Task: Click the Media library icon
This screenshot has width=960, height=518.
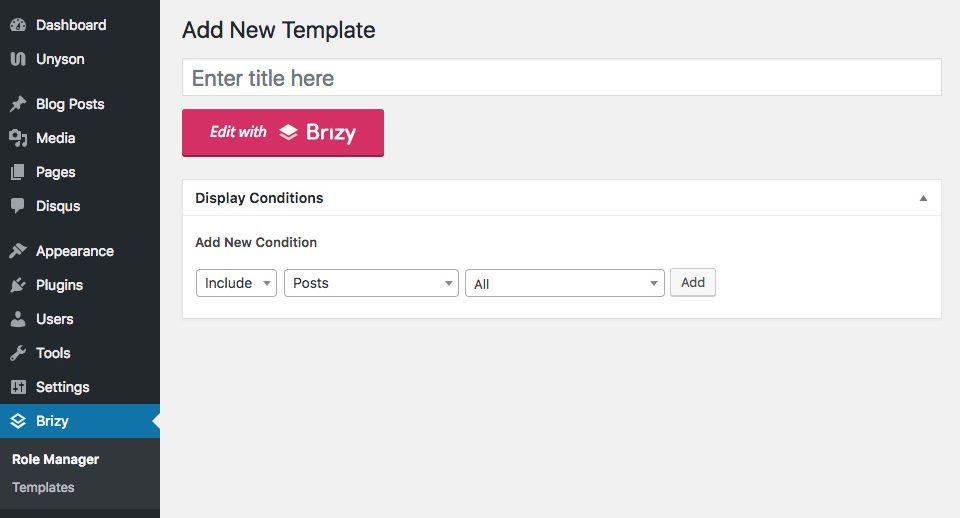Action: pos(18,138)
